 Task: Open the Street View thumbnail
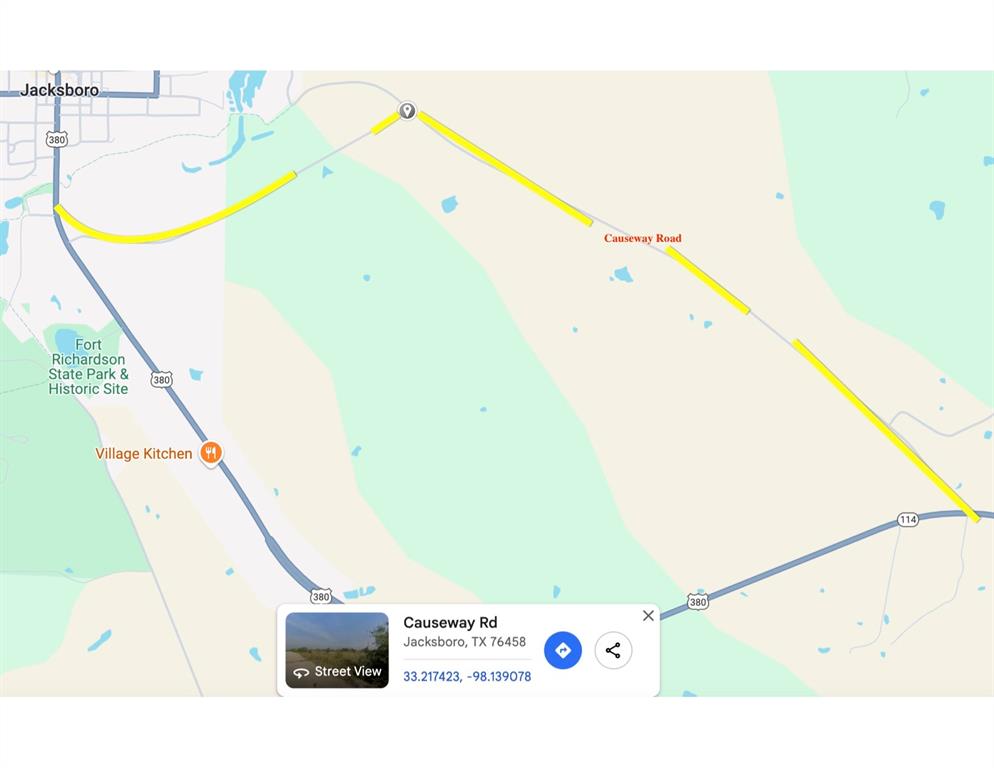pos(337,650)
